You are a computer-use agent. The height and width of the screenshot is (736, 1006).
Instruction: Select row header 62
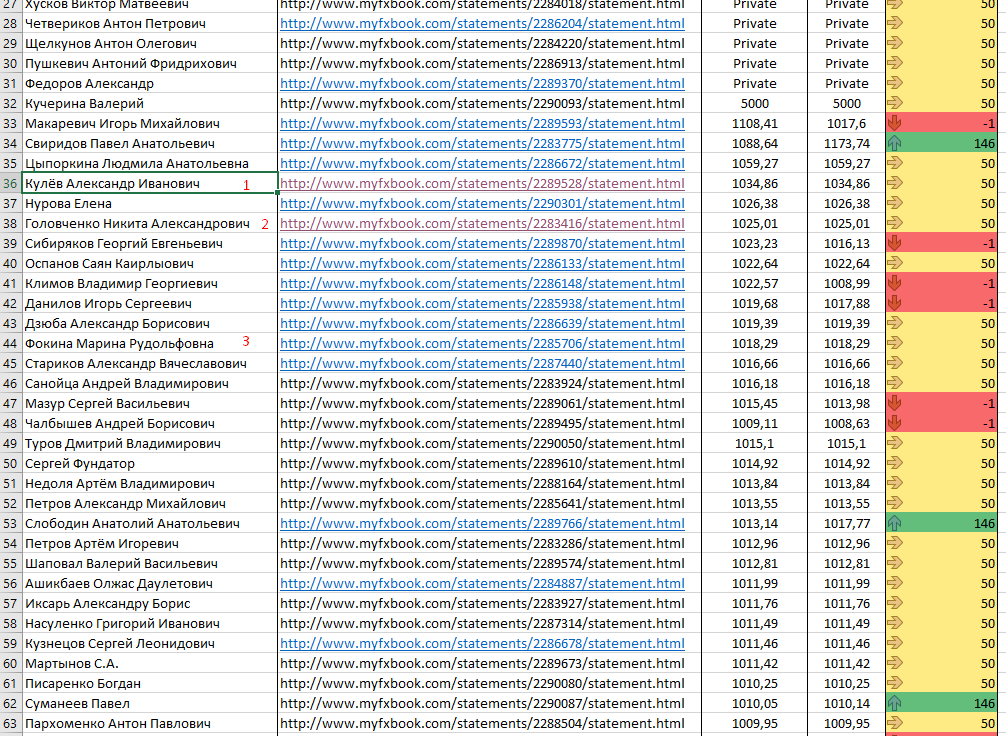[10, 703]
